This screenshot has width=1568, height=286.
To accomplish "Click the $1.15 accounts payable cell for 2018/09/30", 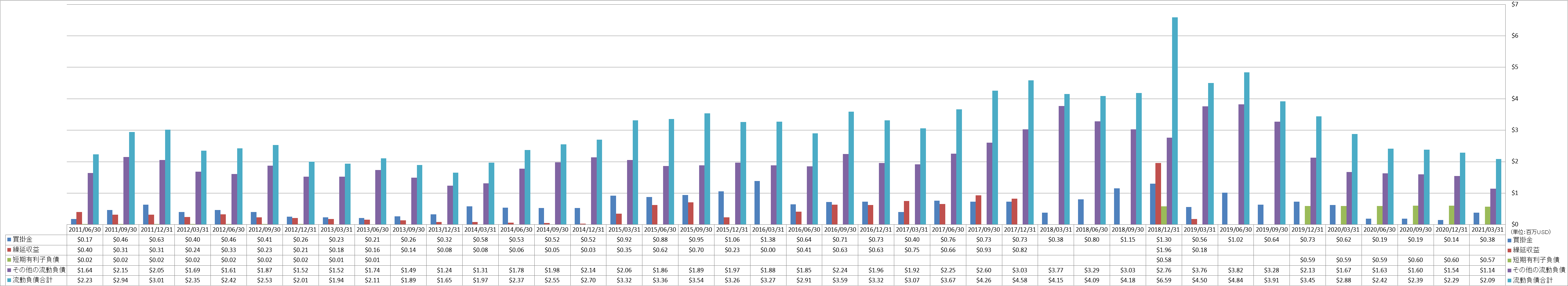I will (x=1128, y=240).
